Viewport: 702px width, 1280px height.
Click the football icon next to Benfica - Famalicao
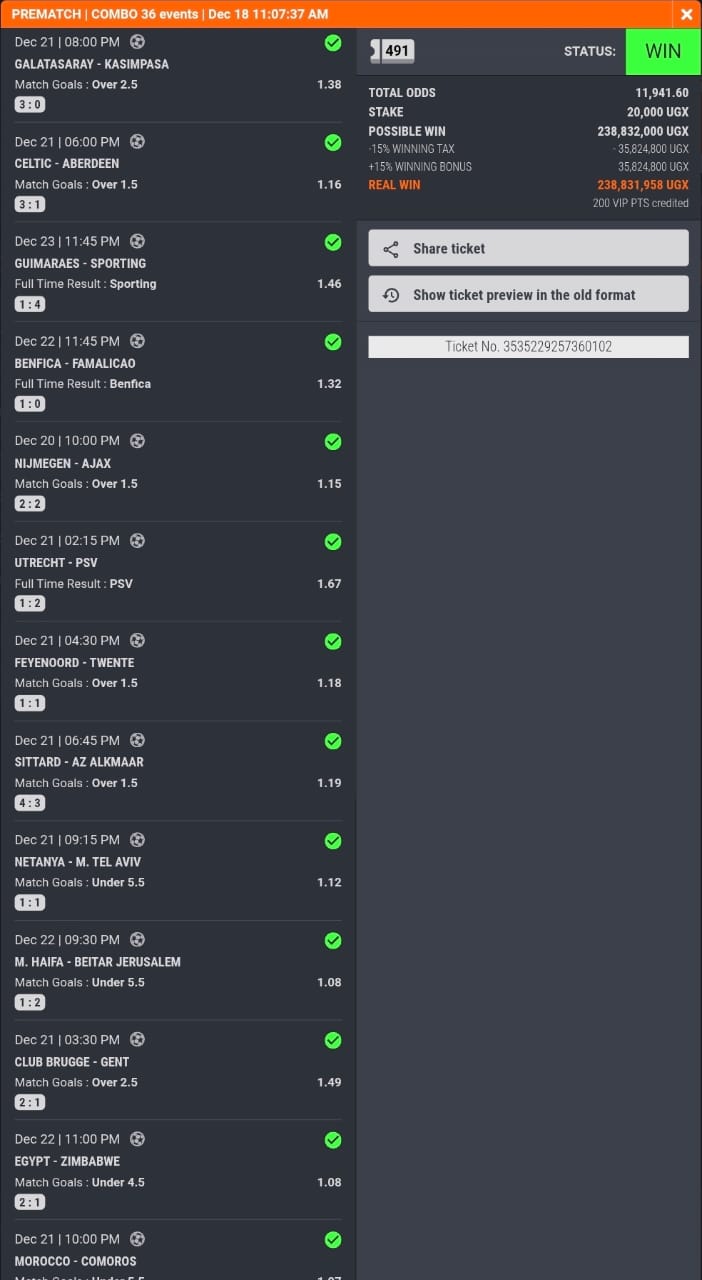coord(137,341)
